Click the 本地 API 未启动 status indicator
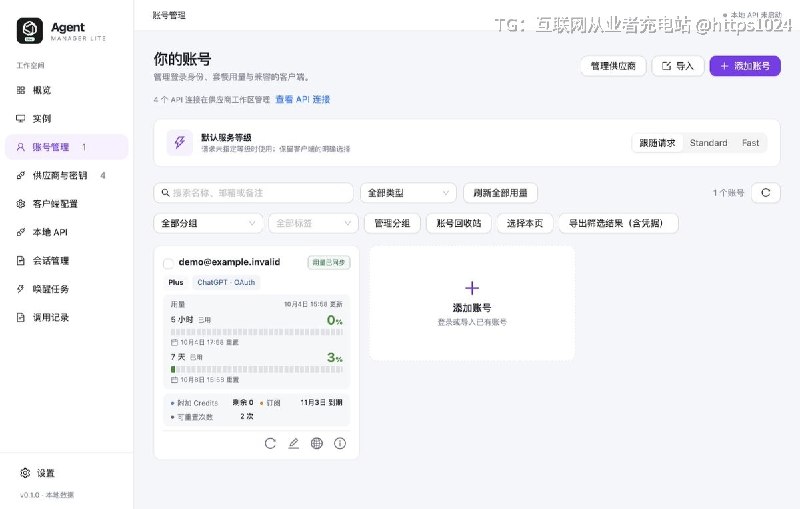The height and width of the screenshot is (509, 800). point(752,15)
